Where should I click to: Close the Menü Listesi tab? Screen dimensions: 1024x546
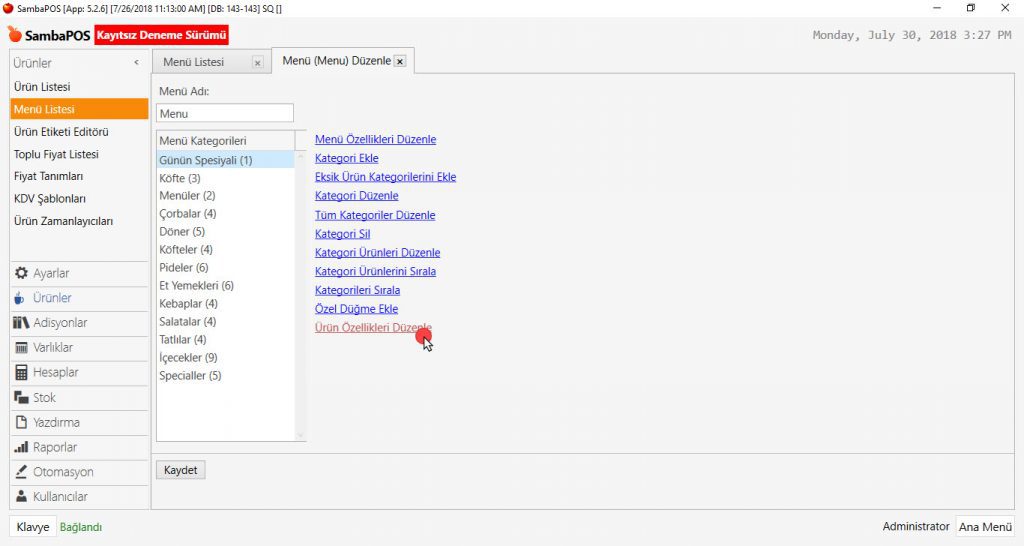click(x=257, y=62)
